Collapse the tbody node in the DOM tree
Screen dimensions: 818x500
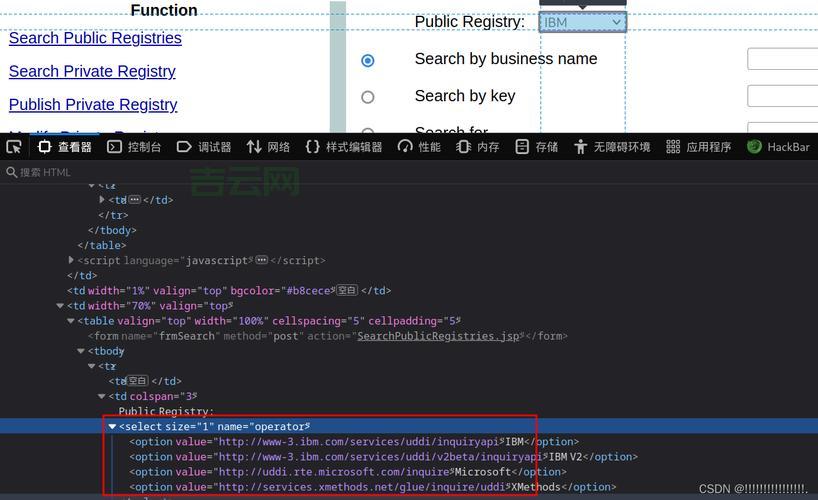pyautogui.click(x=82, y=352)
